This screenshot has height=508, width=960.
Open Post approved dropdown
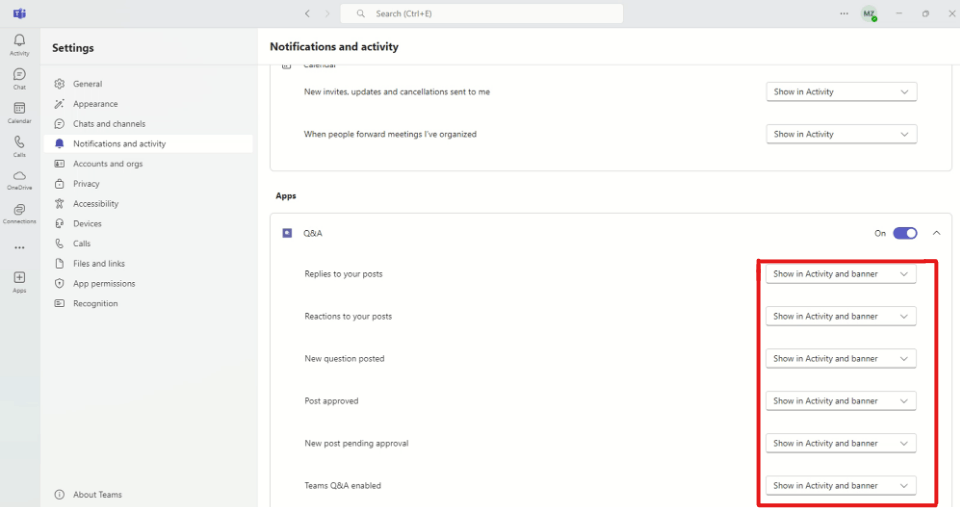[841, 401]
